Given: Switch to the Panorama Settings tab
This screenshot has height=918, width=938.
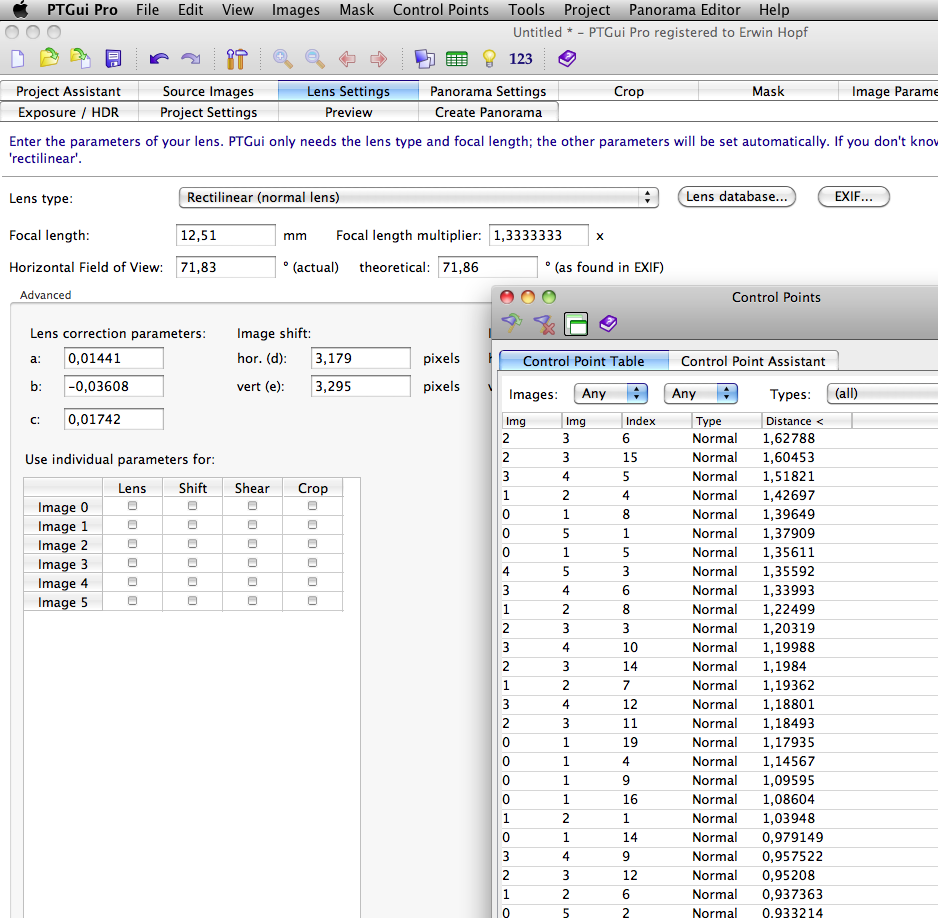Looking at the screenshot, I should tap(488, 91).
